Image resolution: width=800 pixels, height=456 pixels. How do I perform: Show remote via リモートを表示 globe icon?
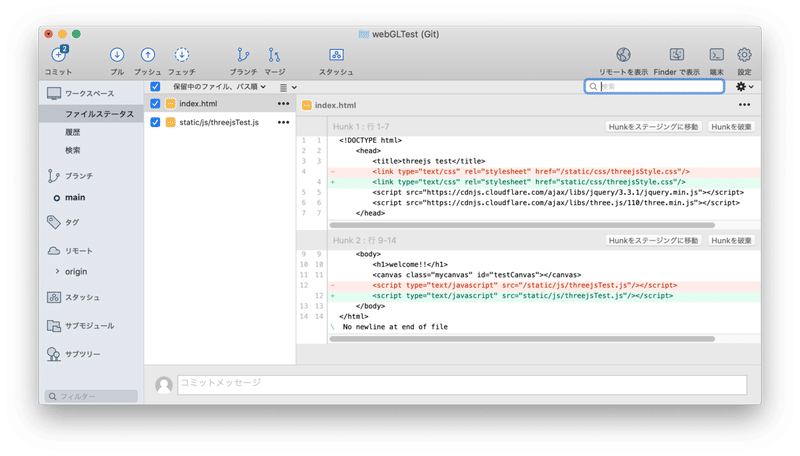[x=623, y=55]
